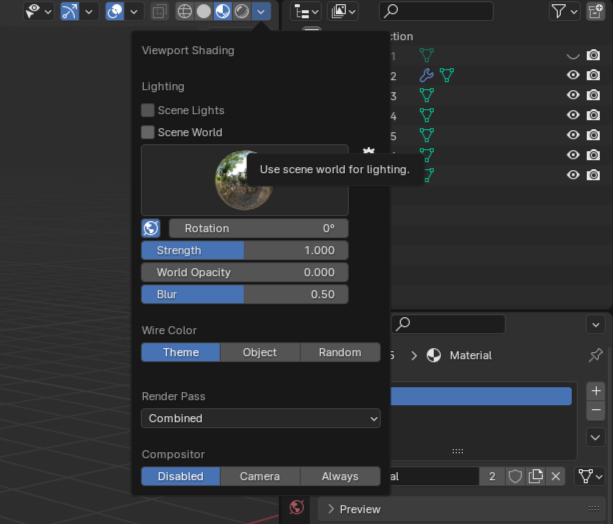Set Compositor to Always
This screenshot has height=524, width=613.
pos(340,476)
